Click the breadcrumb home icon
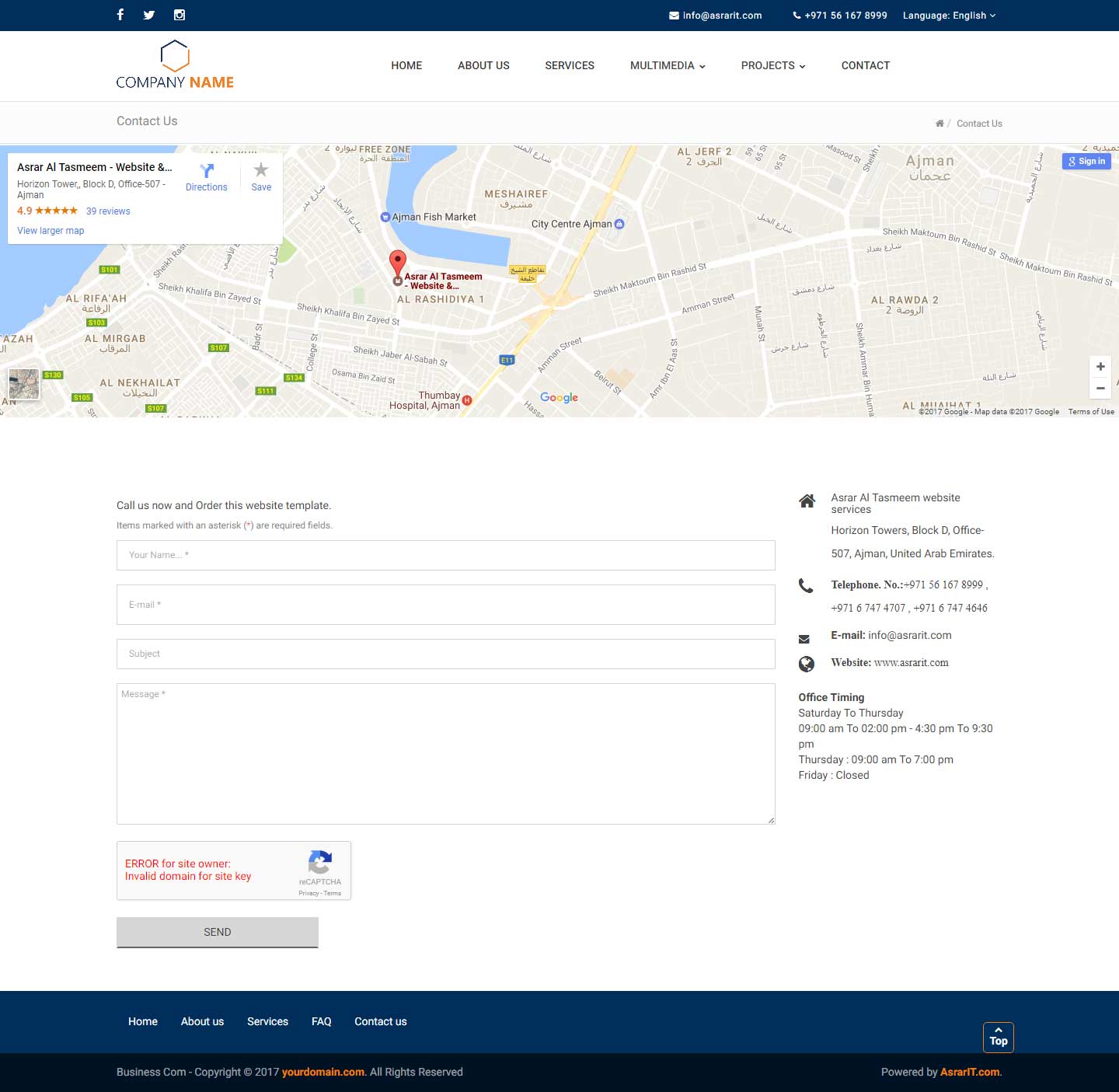The width and height of the screenshot is (1119, 1092). point(939,124)
